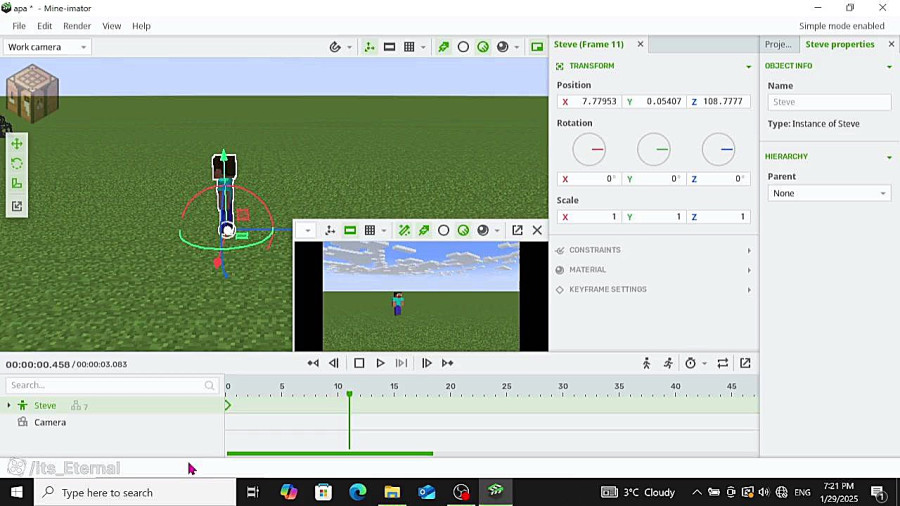Open camera selector dropdown in secondary view
The height and width of the screenshot is (506, 900).
click(x=308, y=231)
